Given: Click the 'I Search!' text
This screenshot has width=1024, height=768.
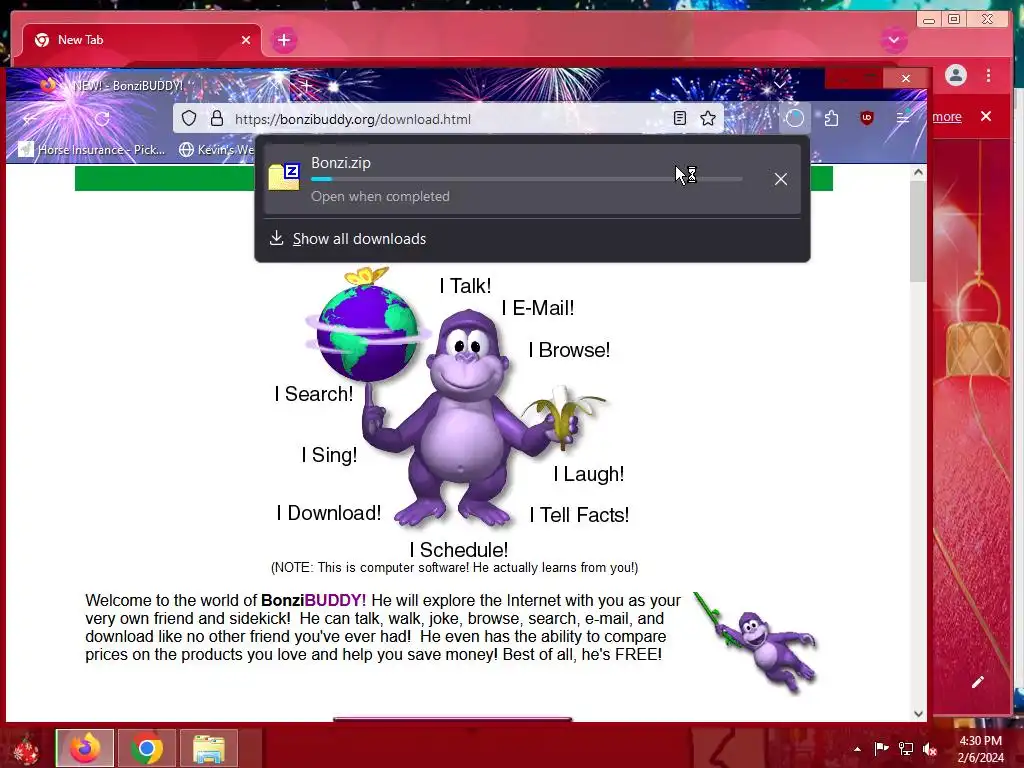Looking at the screenshot, I should coord(313,394).
